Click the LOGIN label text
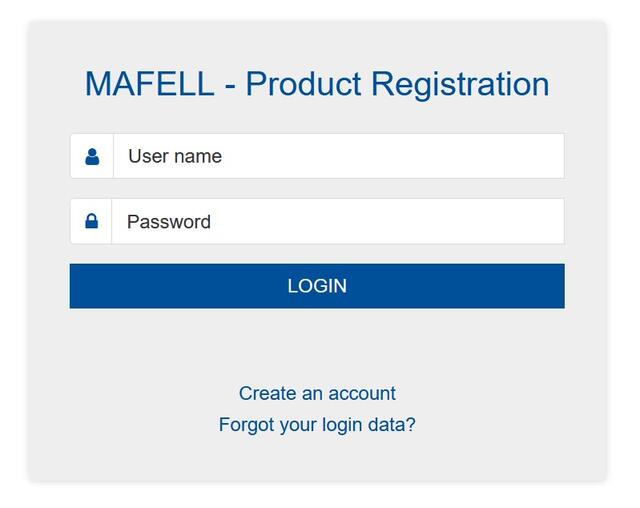This screenshot has width=640, height=508. pos(317,286)
